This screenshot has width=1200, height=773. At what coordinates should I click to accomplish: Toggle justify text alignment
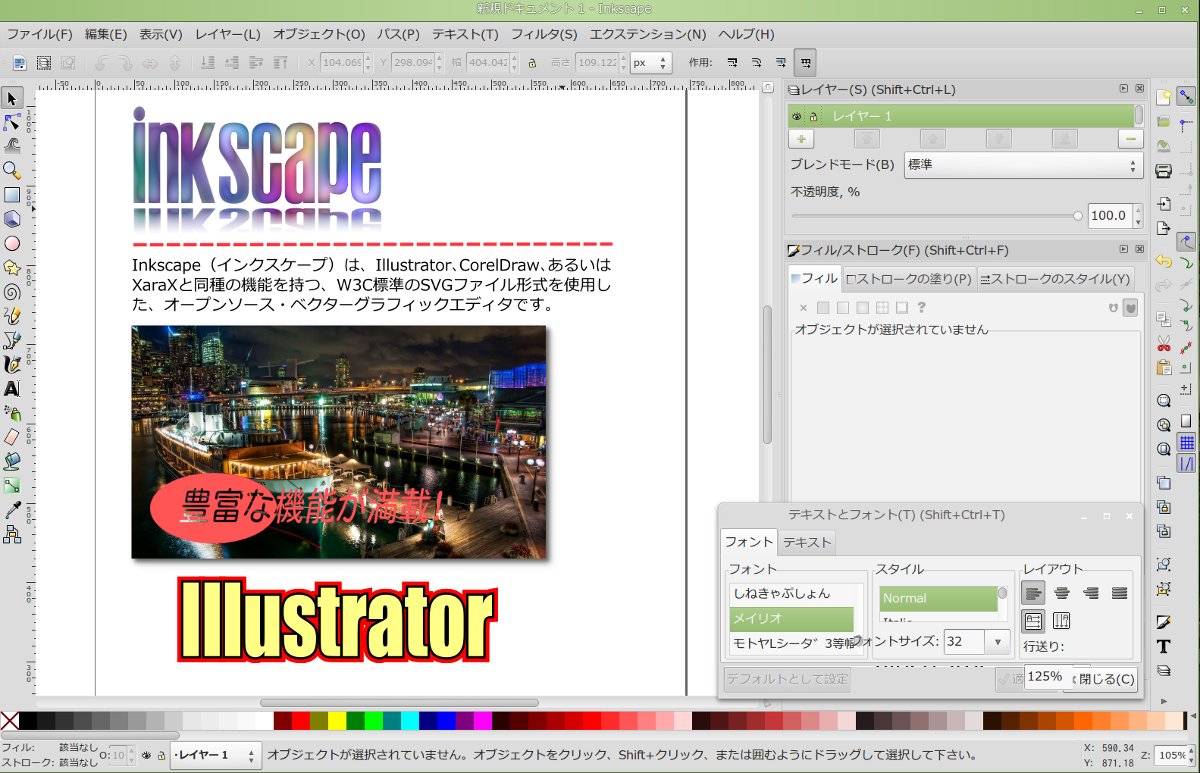click(1120, 593)
